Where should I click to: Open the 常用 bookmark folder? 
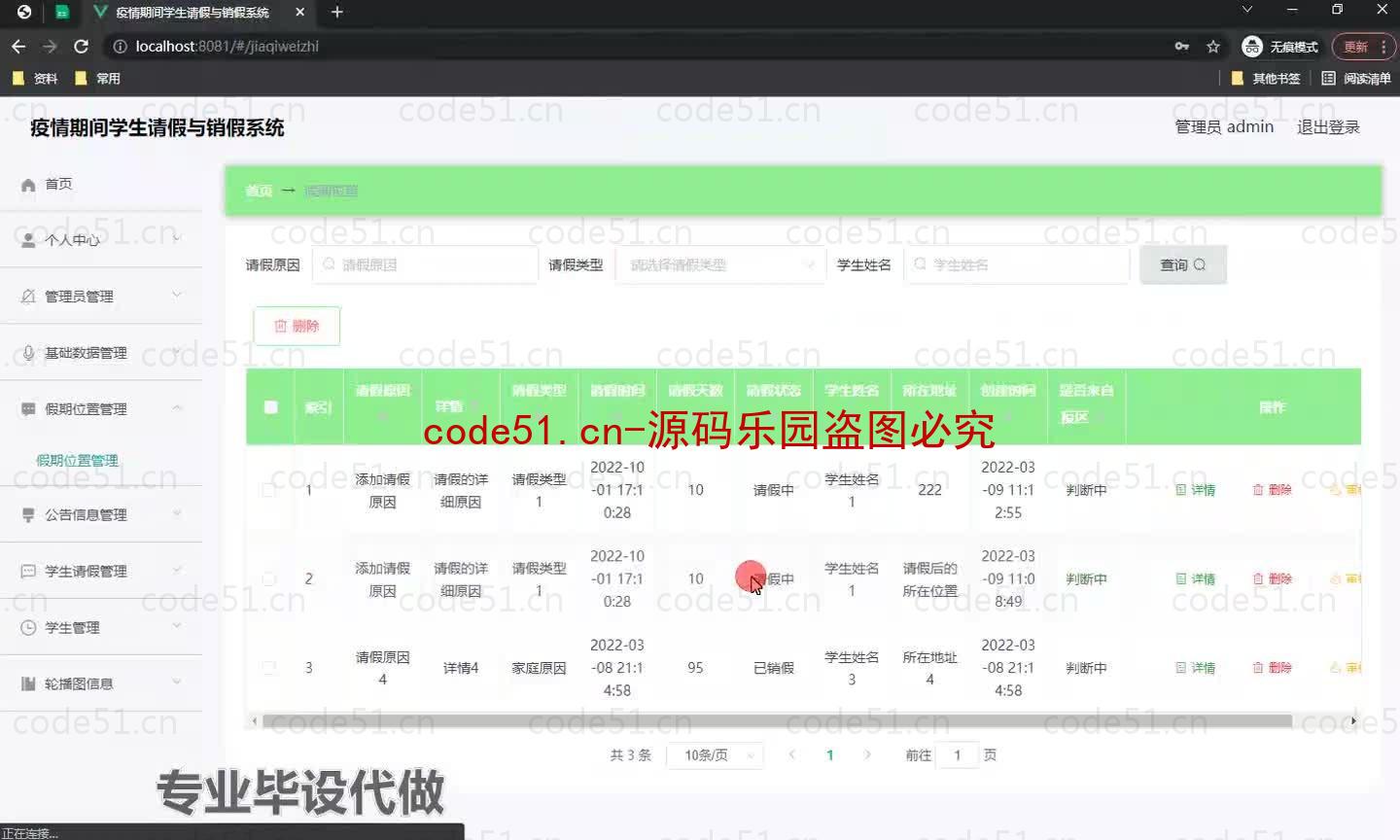(98, 79)
